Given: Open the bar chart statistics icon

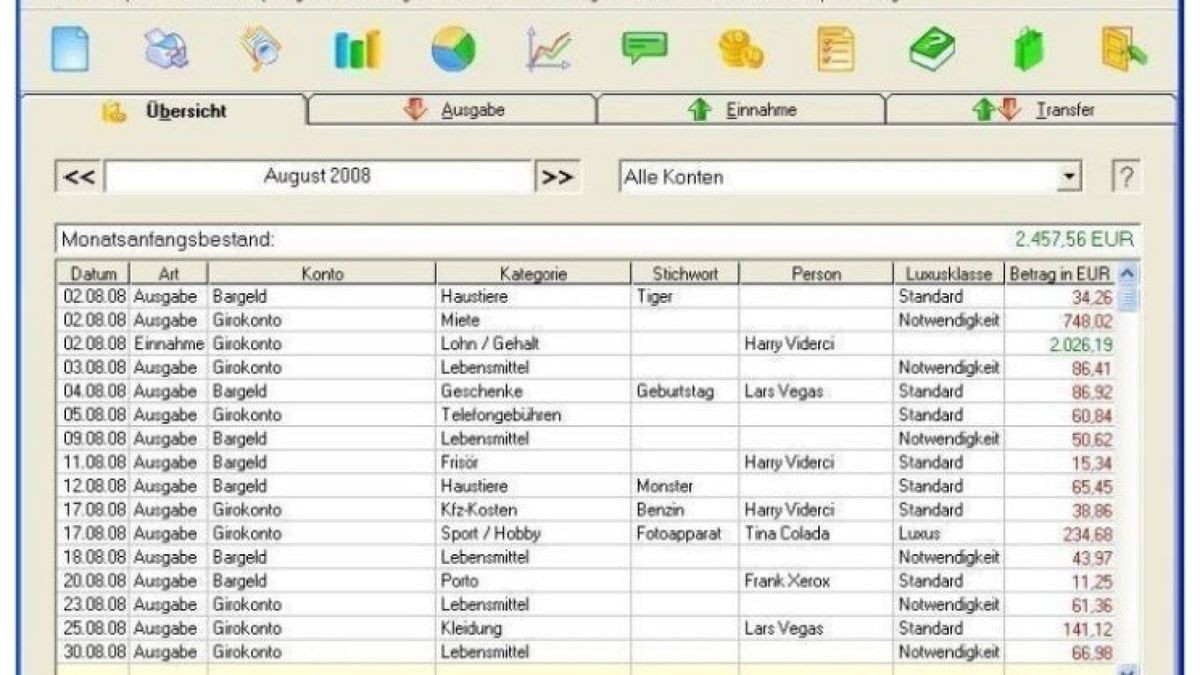Looking at the screenshot, I should pos(357,50).
